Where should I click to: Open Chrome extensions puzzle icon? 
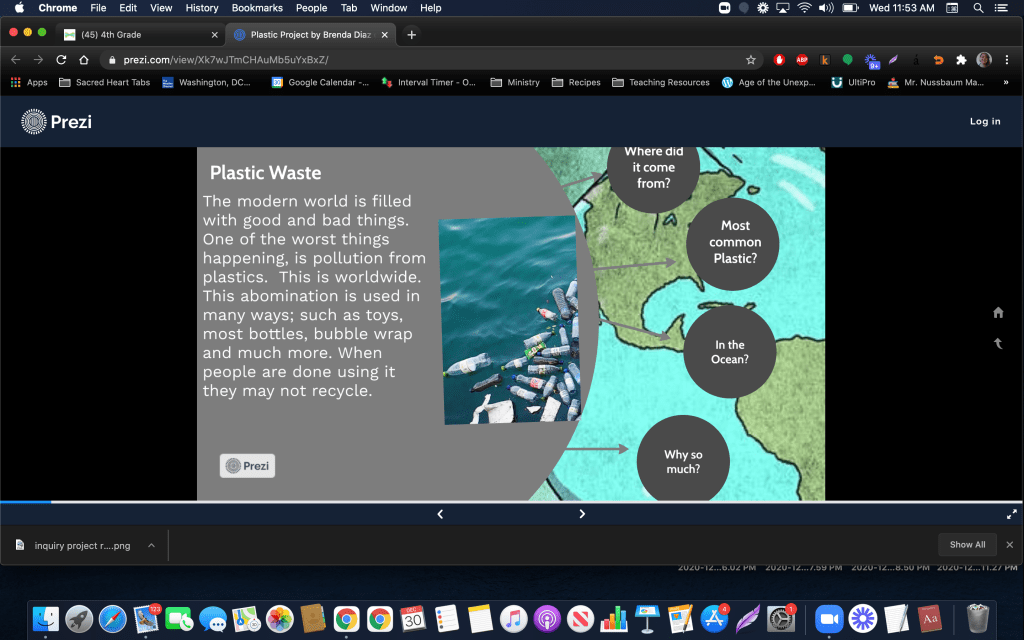click(961, 60)
